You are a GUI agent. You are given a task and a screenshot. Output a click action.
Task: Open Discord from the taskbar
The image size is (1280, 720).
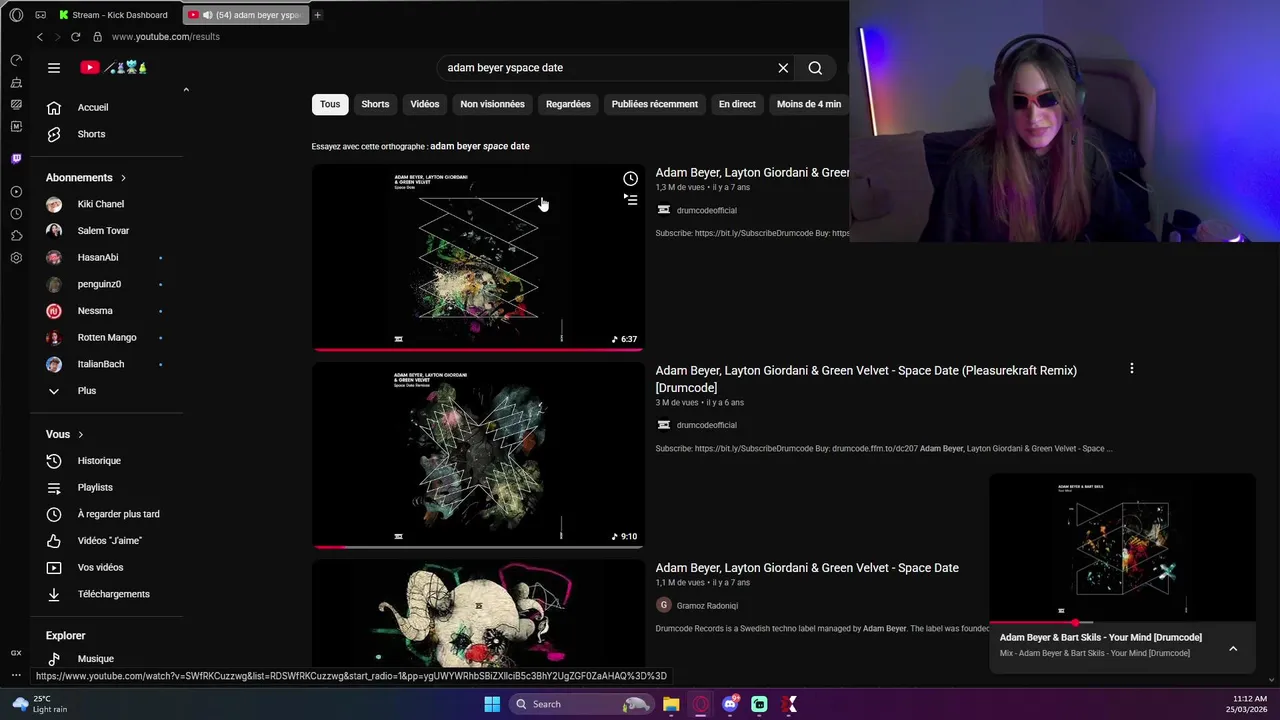point(730,704)
